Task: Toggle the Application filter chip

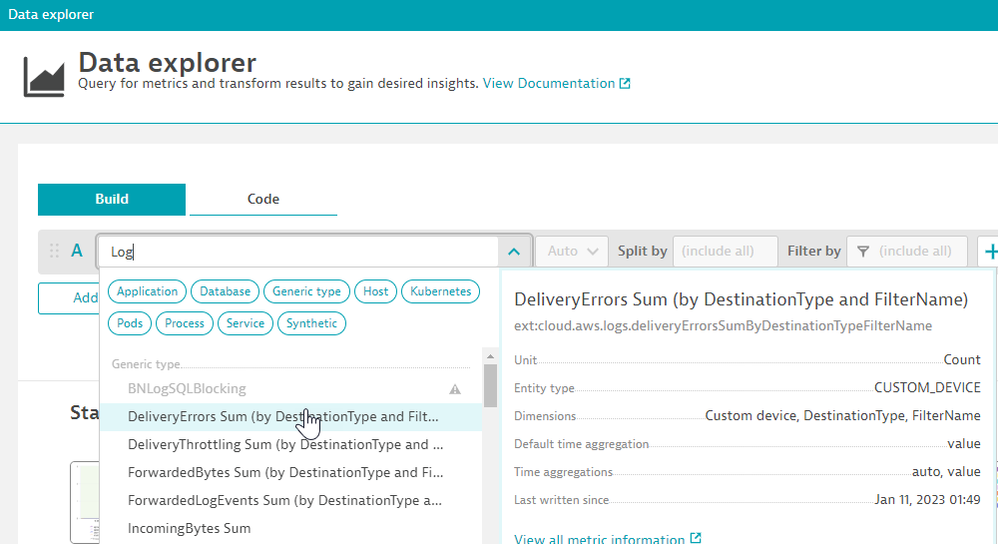Action: pyautogui.click(x=147, y=292)
